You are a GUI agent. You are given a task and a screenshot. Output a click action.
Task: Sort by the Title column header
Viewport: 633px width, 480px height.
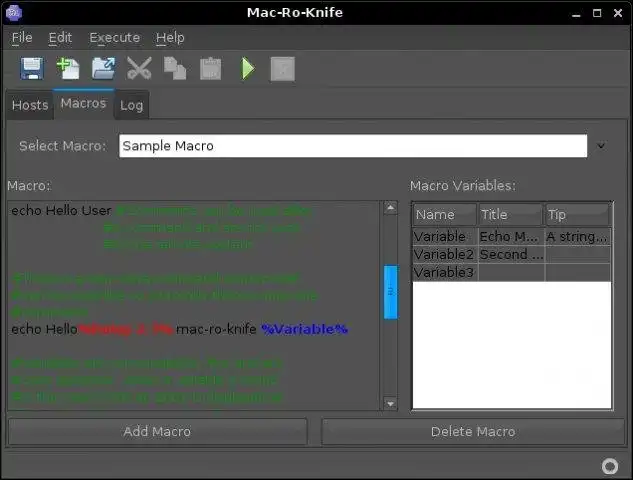coord(511,214)
